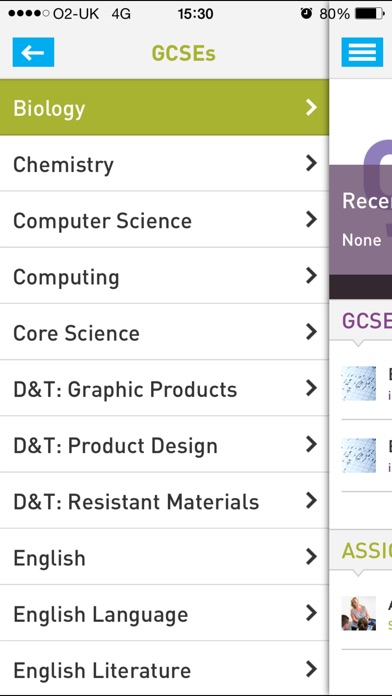Tap the GCSEs header title

(183, 53)
